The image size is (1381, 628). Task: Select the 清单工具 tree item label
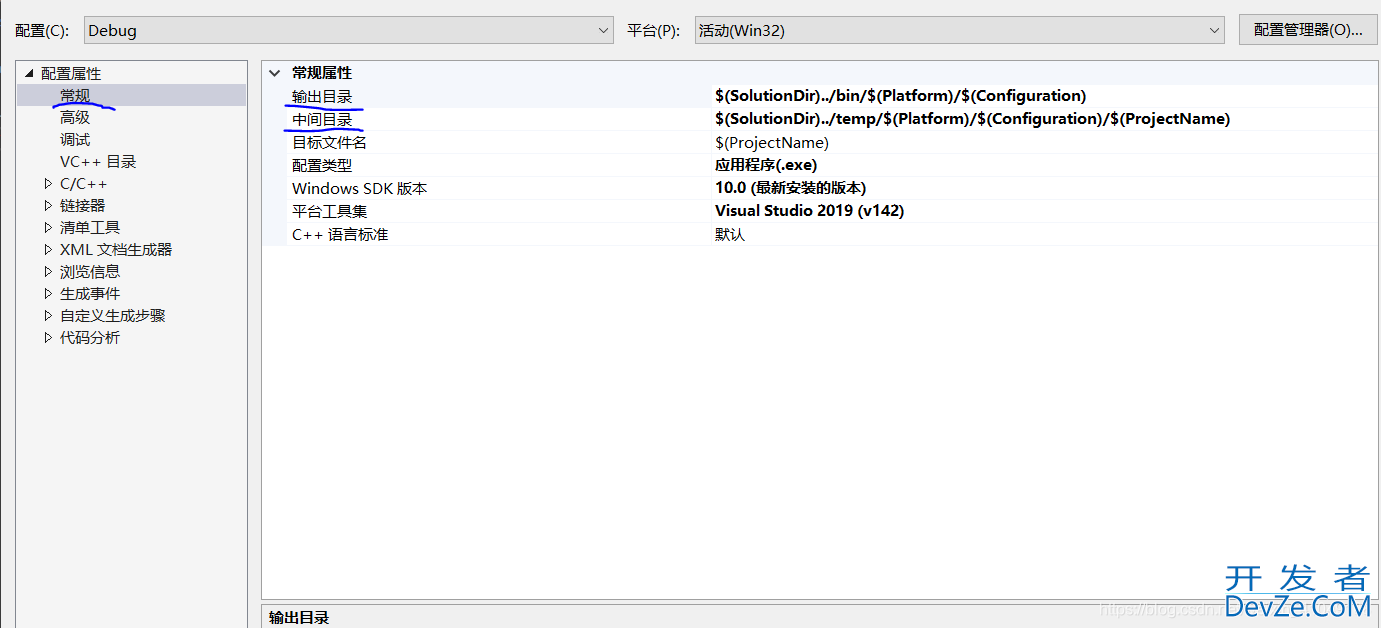pos(90,227)
